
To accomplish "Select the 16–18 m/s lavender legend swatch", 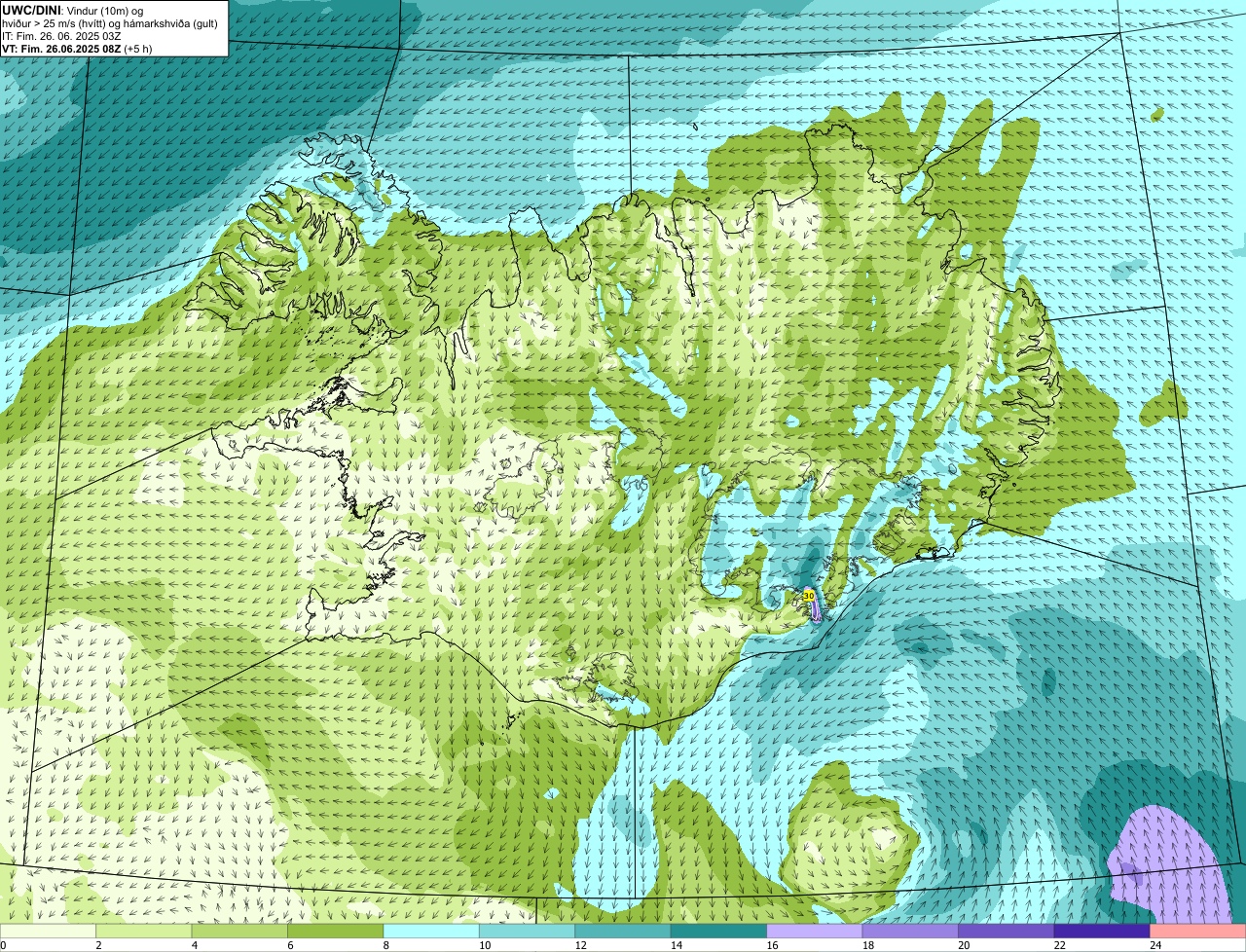I will coord(815,932).
